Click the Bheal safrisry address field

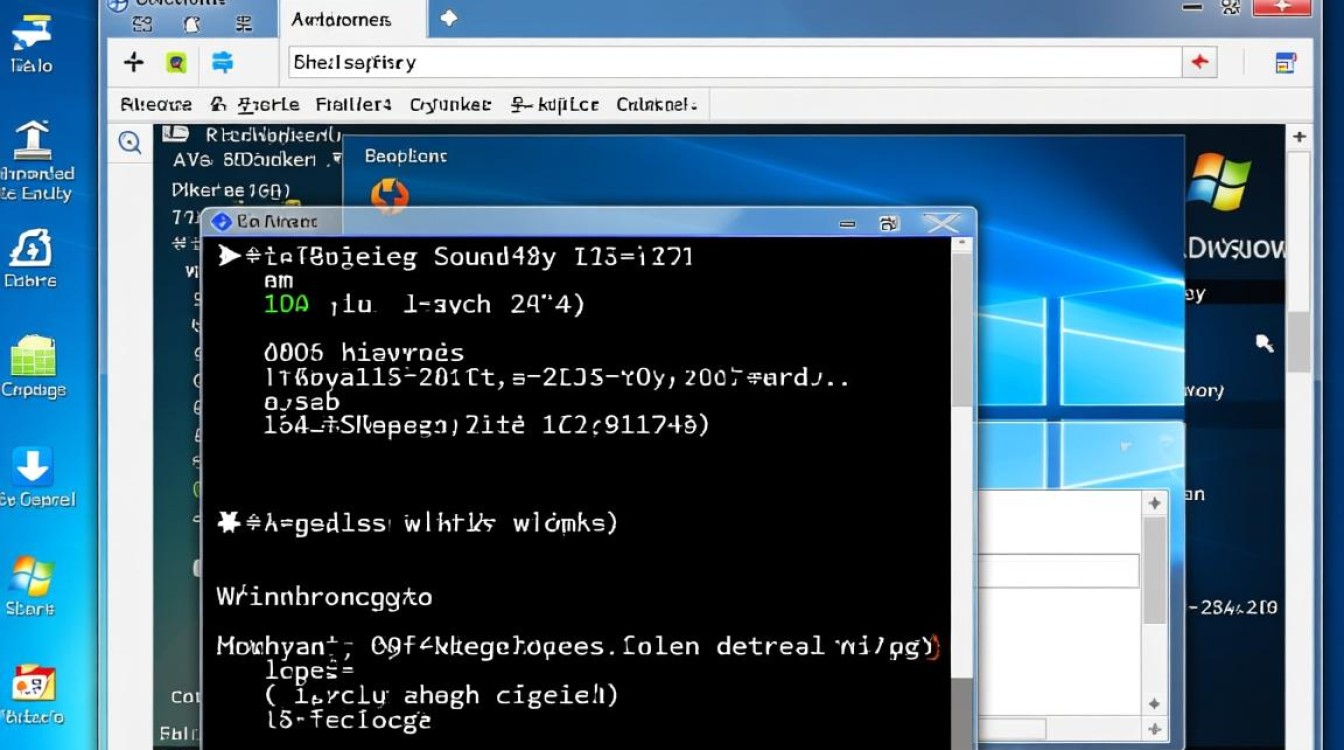tap(735, 63)
